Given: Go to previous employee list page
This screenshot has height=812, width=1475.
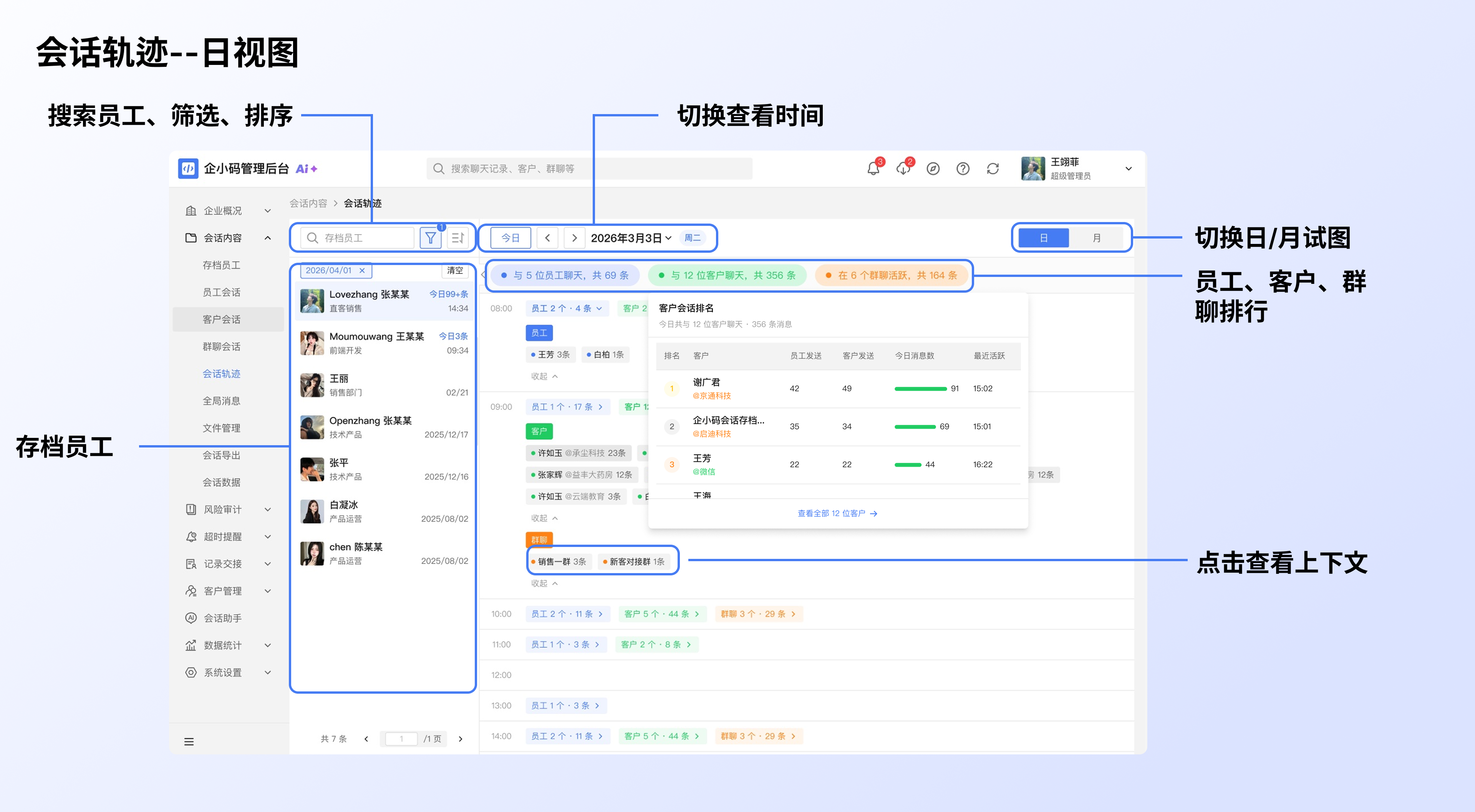Looking at the screenshot, I should pyautogui.click(x=366, y=739).
